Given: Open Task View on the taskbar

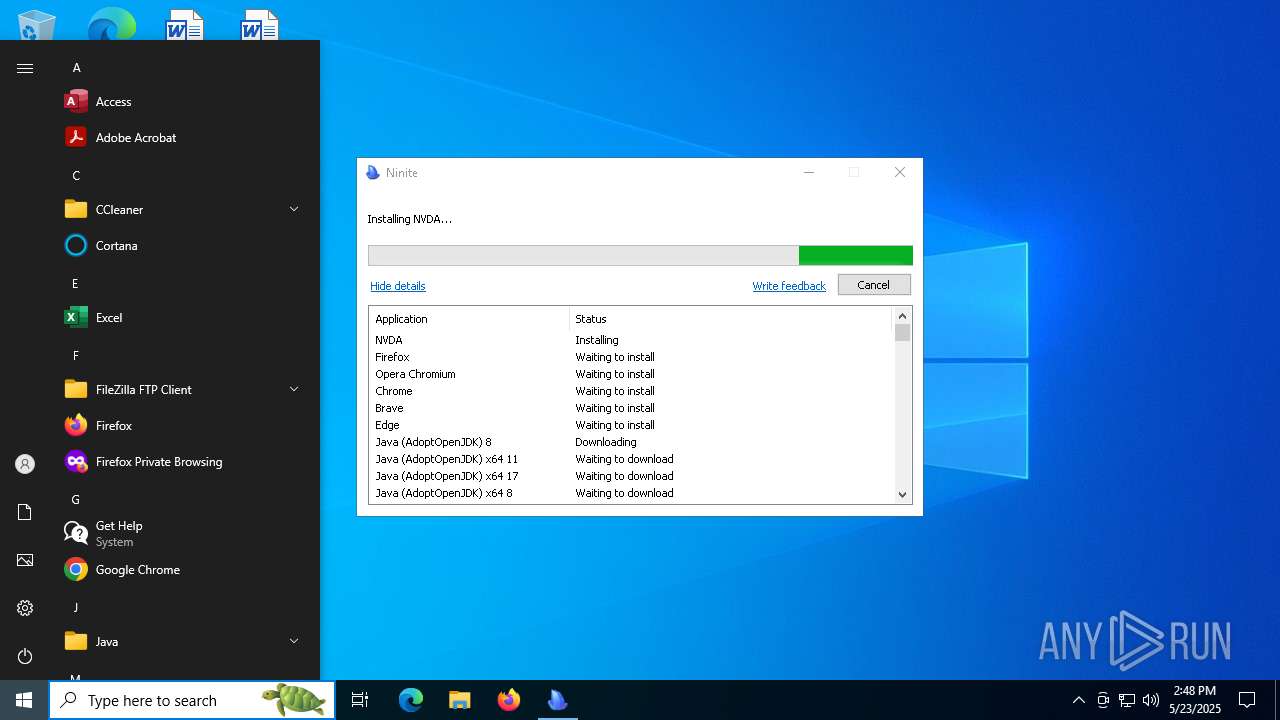Looking at the screenshot, I should (x=360, y=700).
